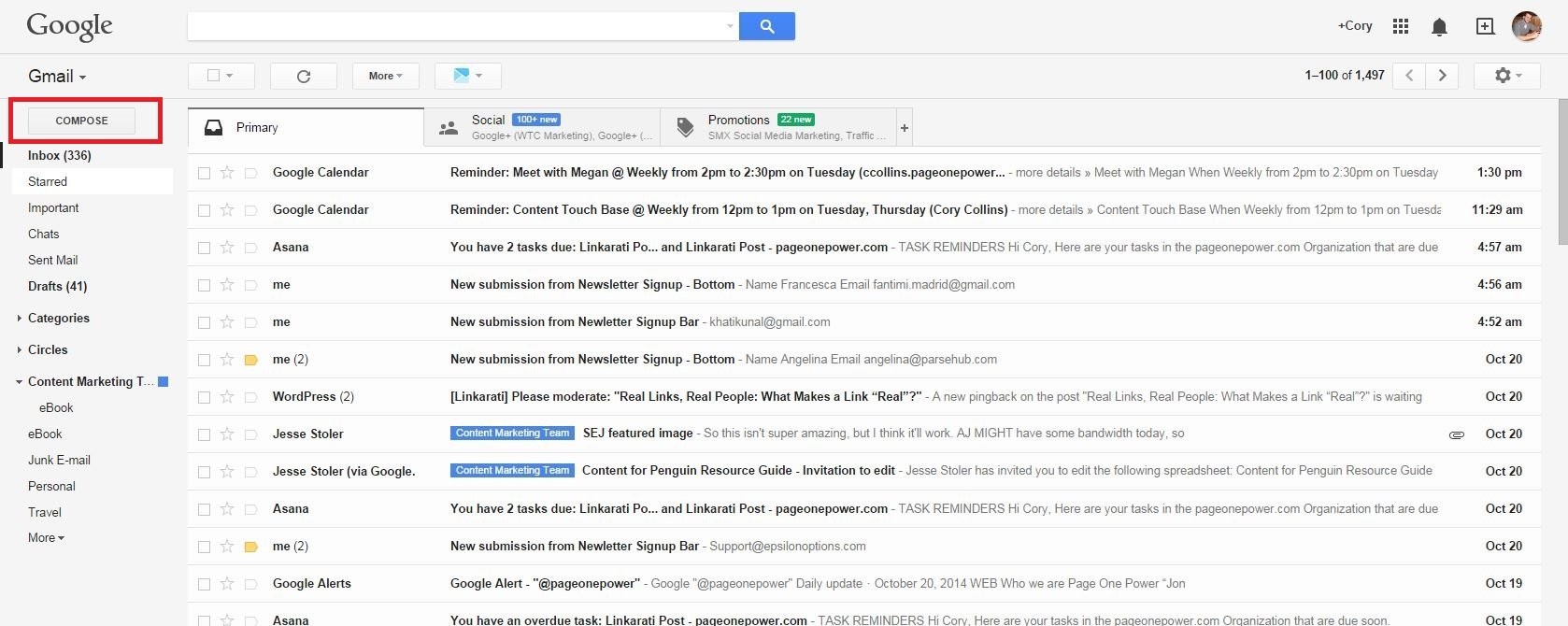
Task: Tick the checkbox beside the WordPress email
Action: 204,397
